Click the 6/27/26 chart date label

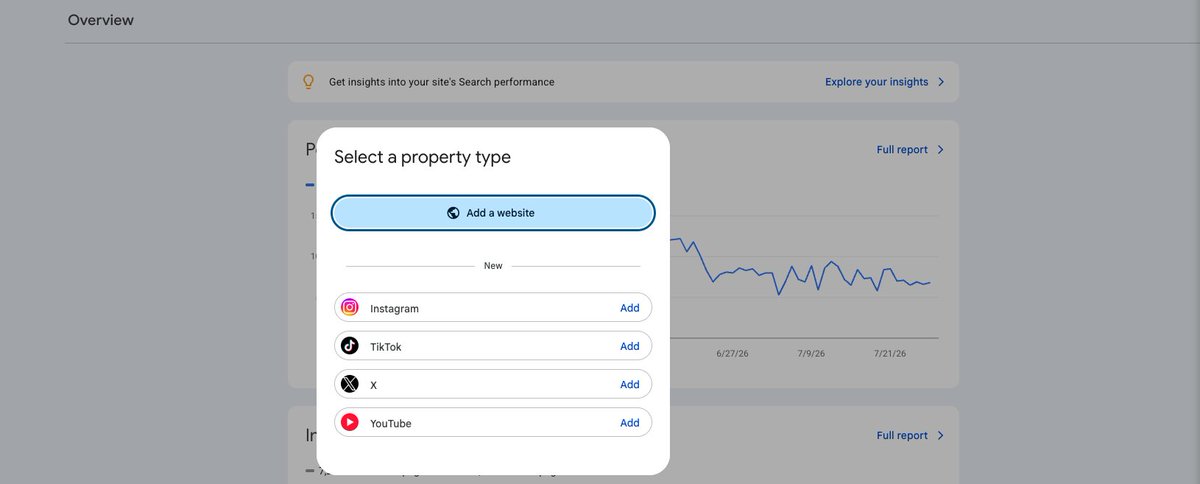tap(732, 353)
